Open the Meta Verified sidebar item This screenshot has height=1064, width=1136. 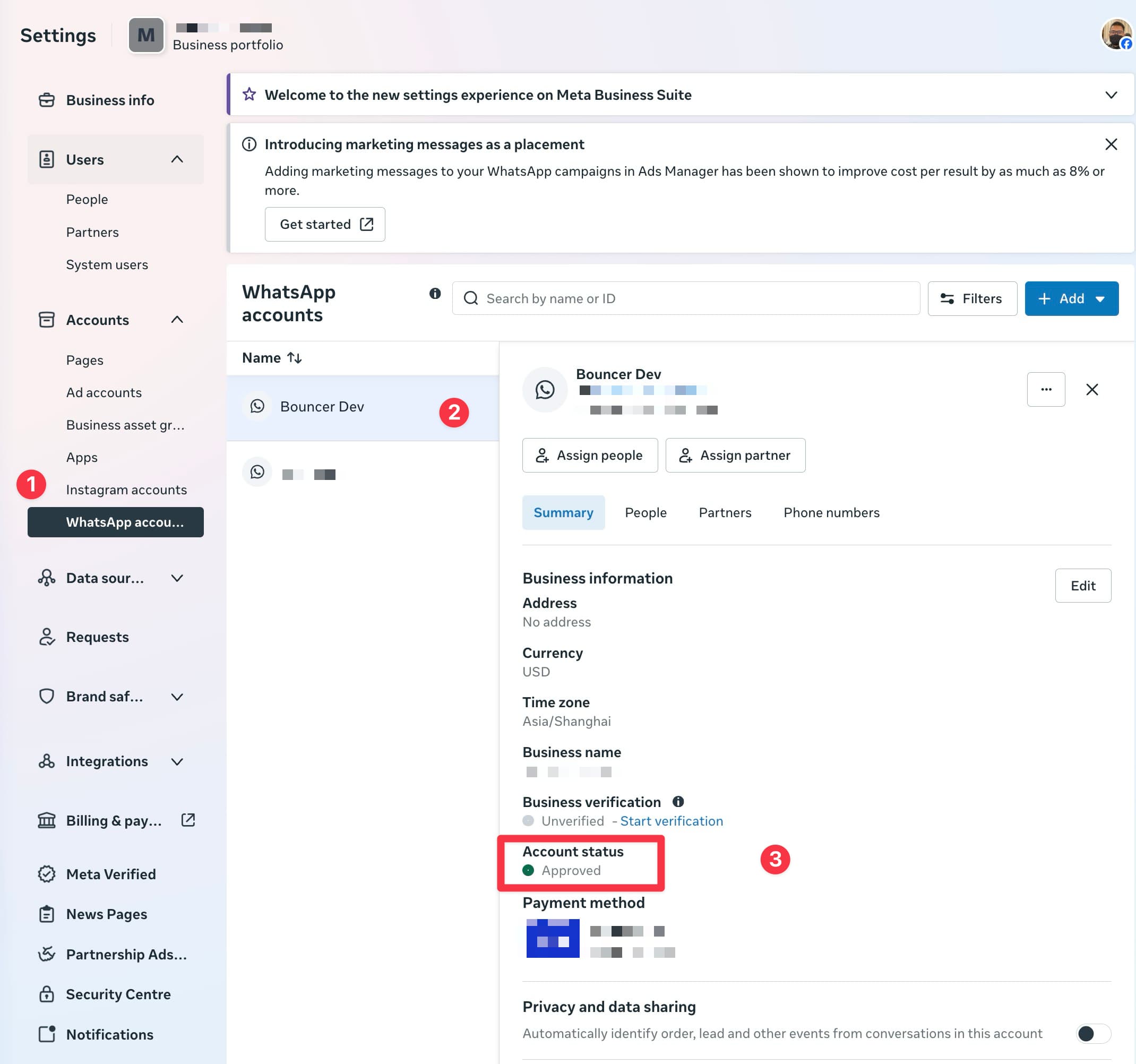(x=111, y=874)
